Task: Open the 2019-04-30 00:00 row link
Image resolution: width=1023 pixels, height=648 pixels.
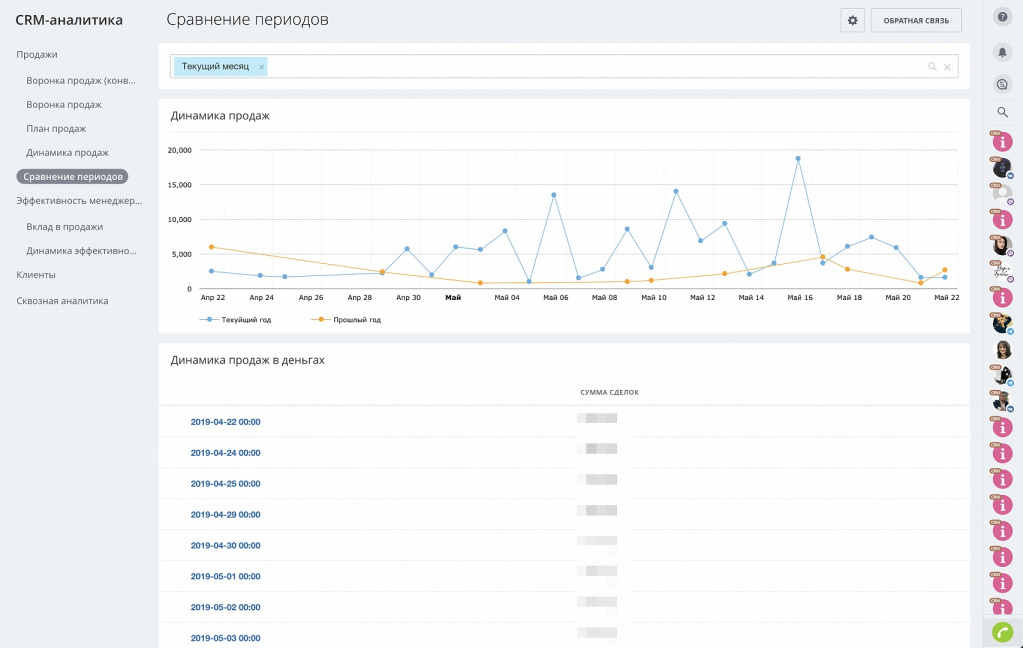Action: point(225,546)
